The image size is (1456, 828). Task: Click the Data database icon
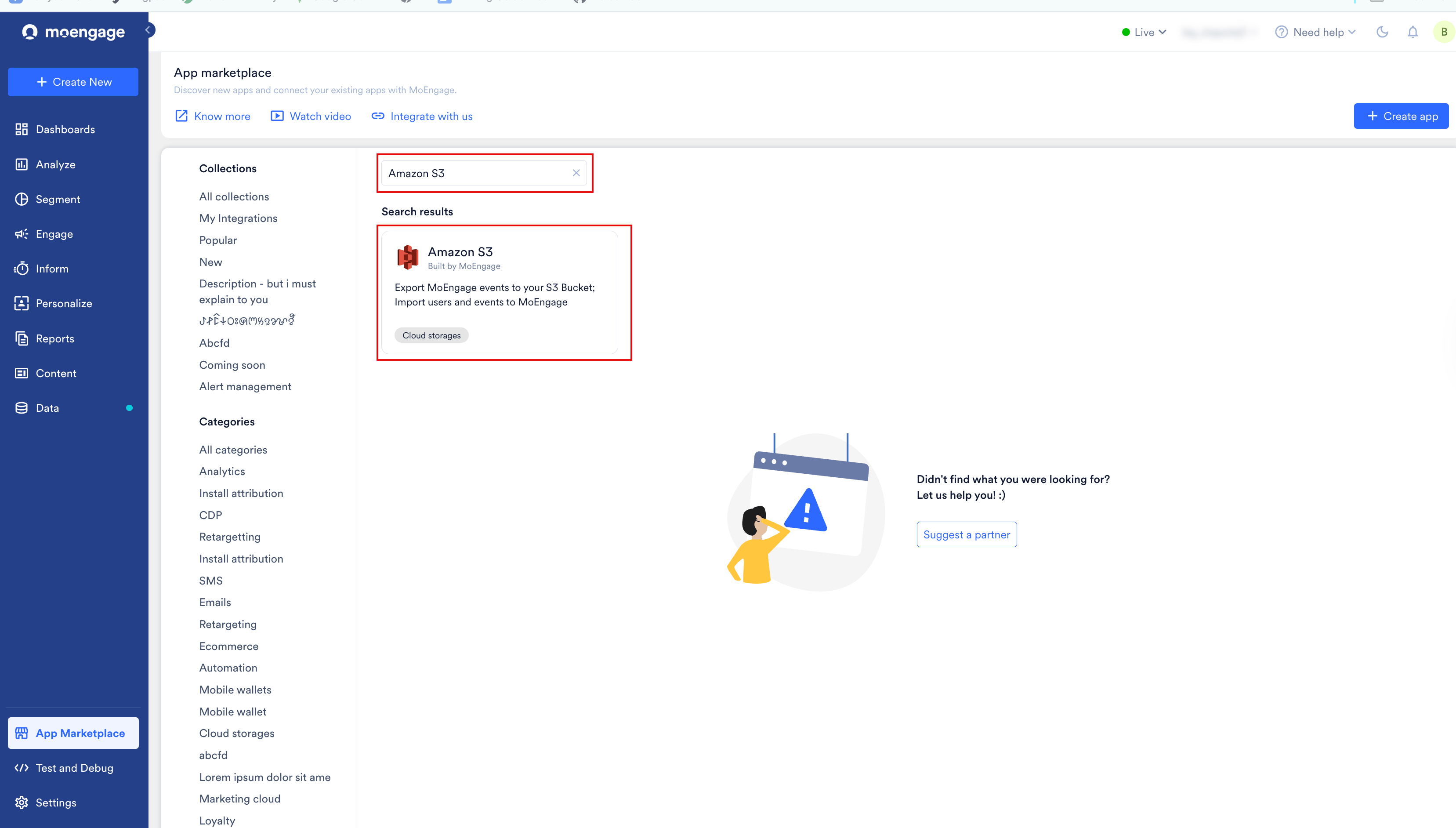(x=22, y=408)
